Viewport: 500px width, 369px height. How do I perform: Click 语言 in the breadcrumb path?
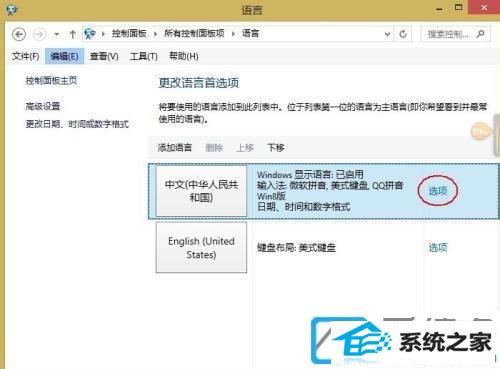[250, 33]
